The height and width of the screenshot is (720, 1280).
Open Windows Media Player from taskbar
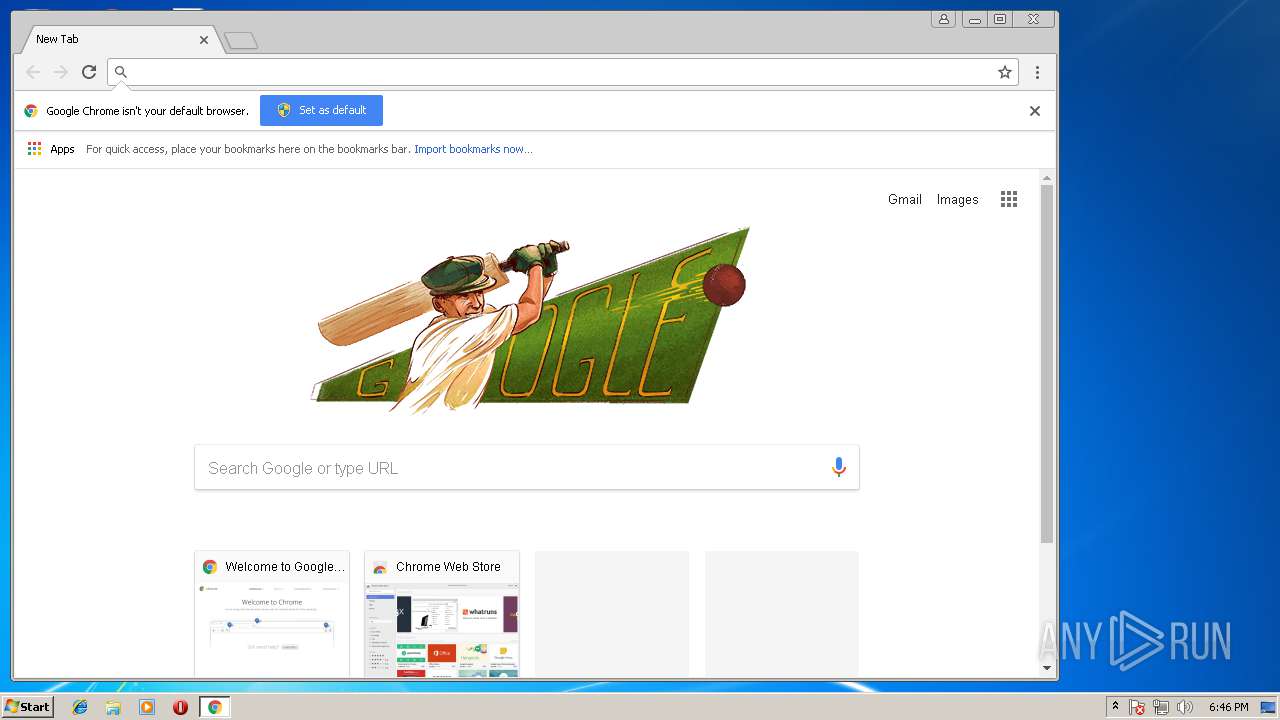(147, 707)
